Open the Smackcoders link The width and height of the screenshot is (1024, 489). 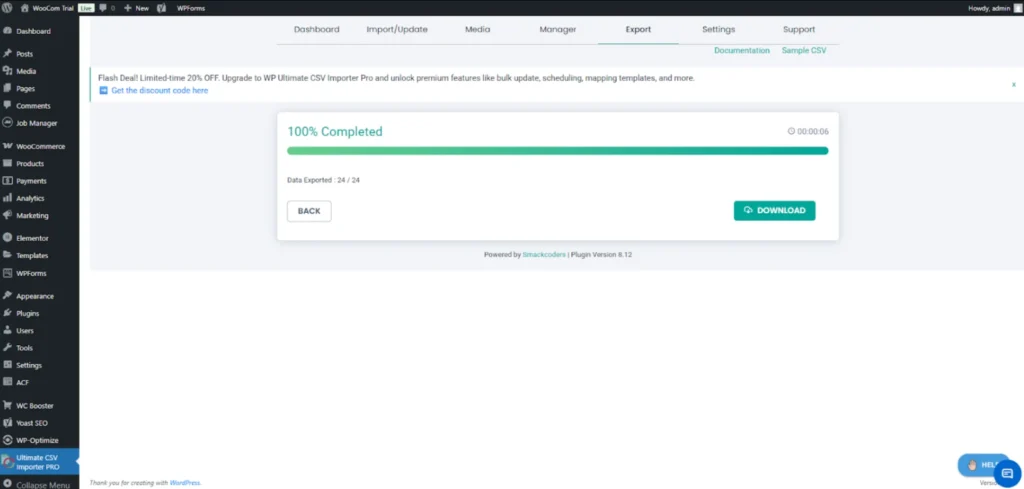click(544, 255)
